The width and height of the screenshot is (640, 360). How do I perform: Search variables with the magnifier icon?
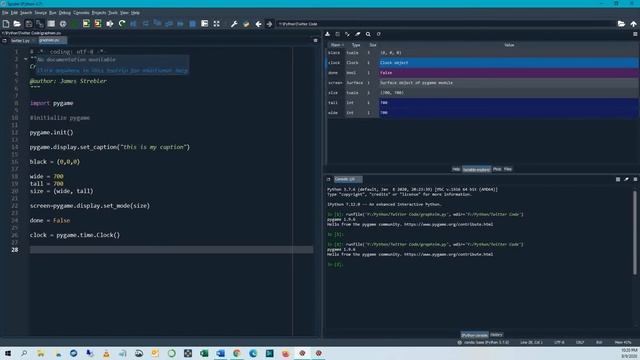pos(368,34)
